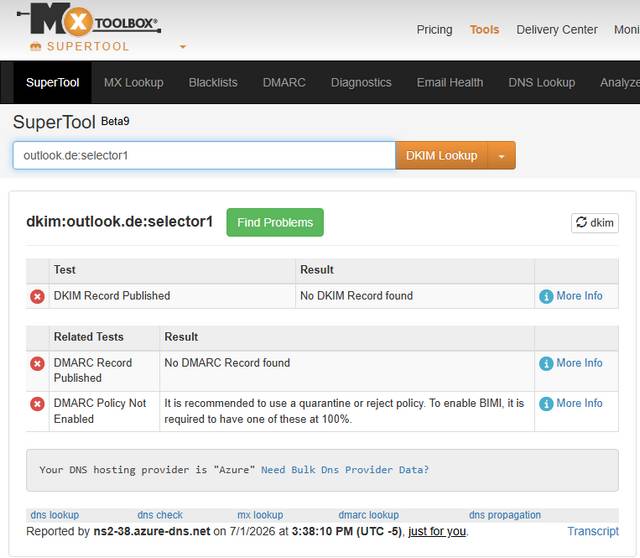Click the ns2-38.azure-dns.net text
This screenshot has height=558, width=640.
tap(152, 531)
